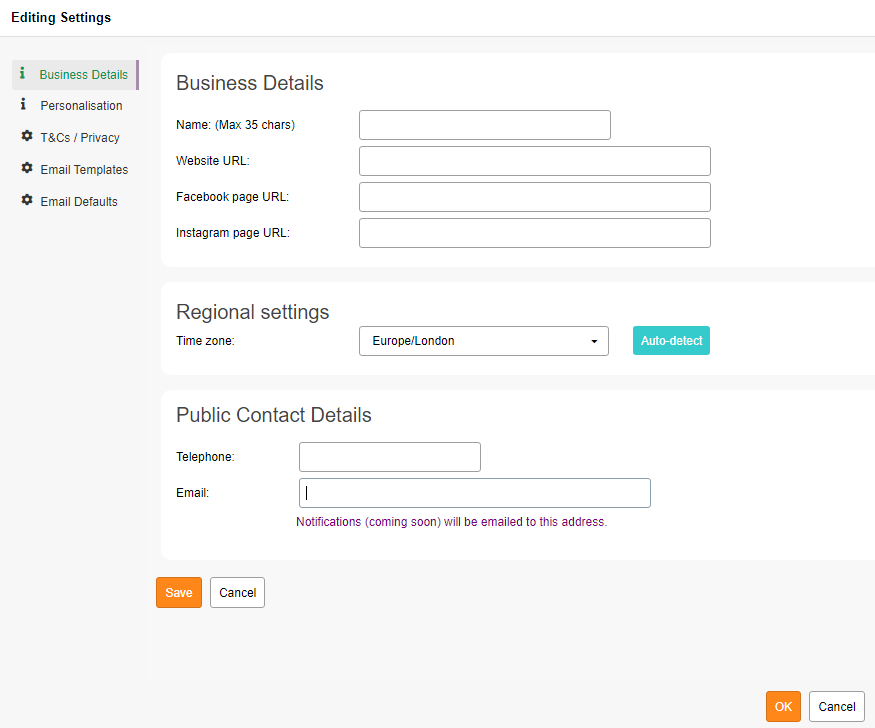Open the Email Templates section
875x728 pixels.
coord(84,170)
